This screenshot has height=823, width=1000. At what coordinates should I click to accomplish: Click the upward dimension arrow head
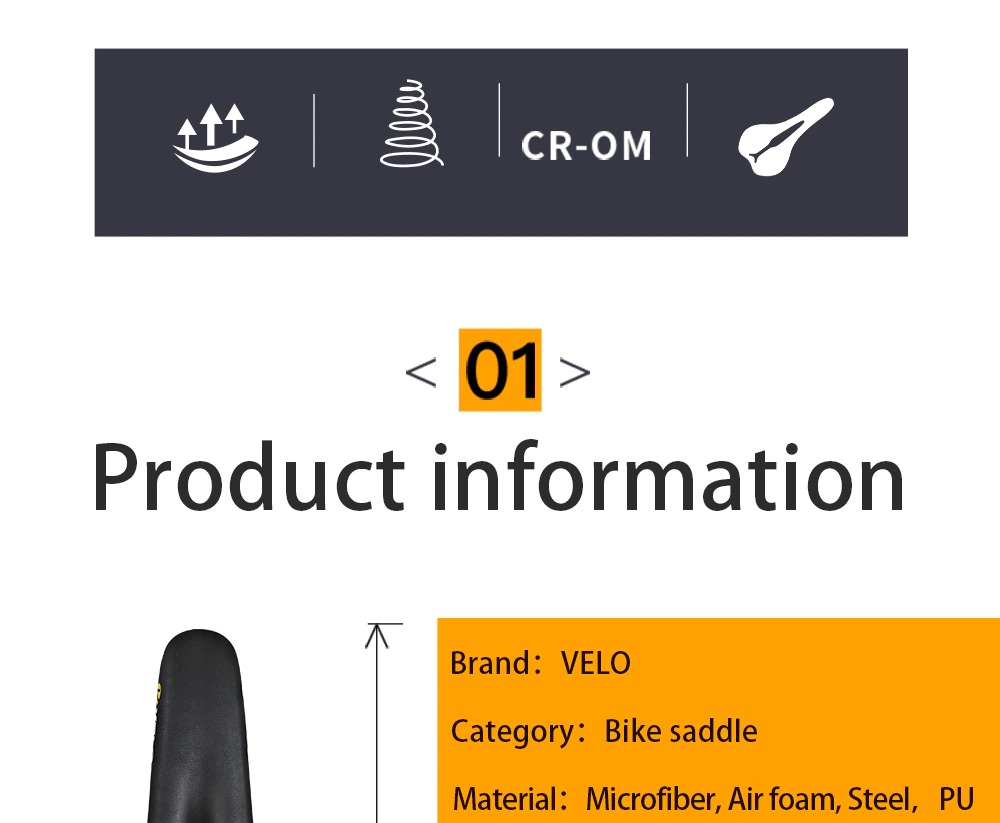click(377, 635)
